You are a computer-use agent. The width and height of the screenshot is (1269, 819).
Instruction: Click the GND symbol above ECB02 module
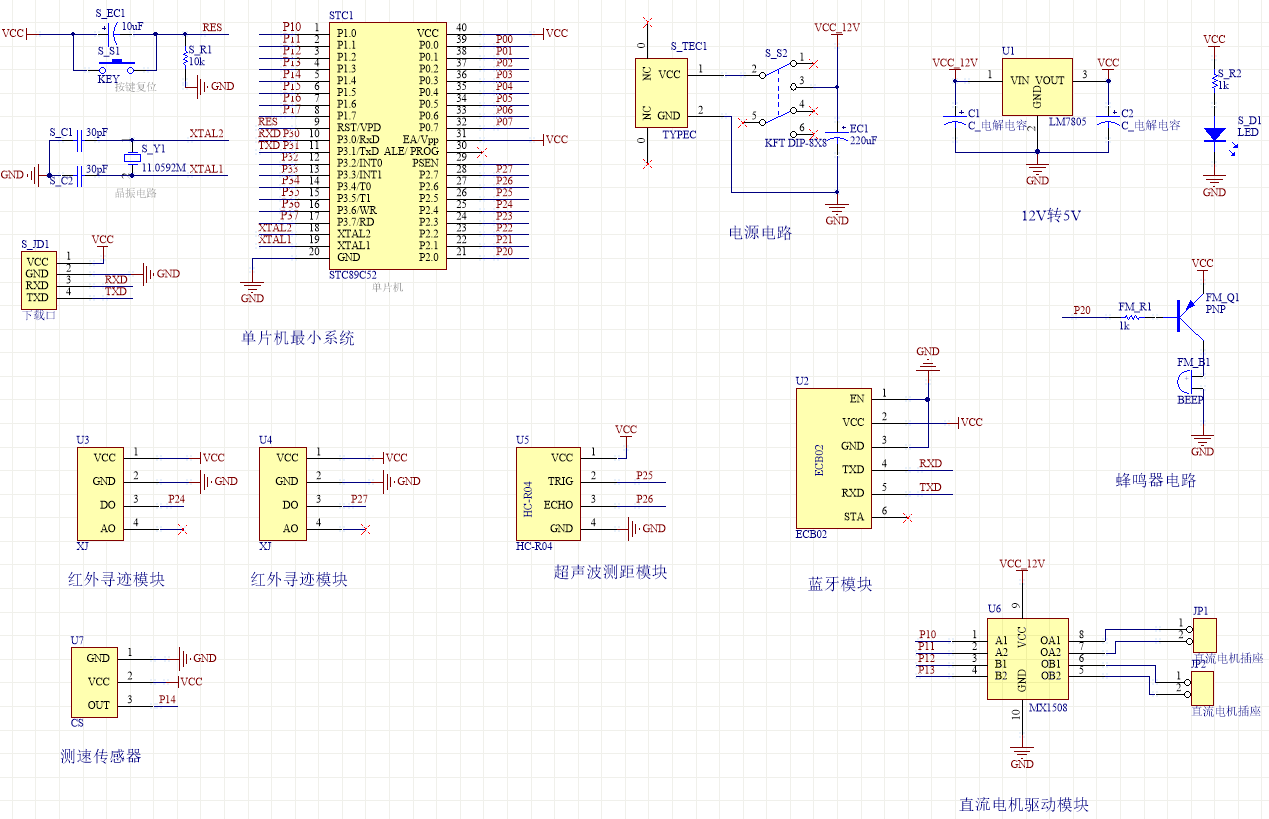click(928, 357)
